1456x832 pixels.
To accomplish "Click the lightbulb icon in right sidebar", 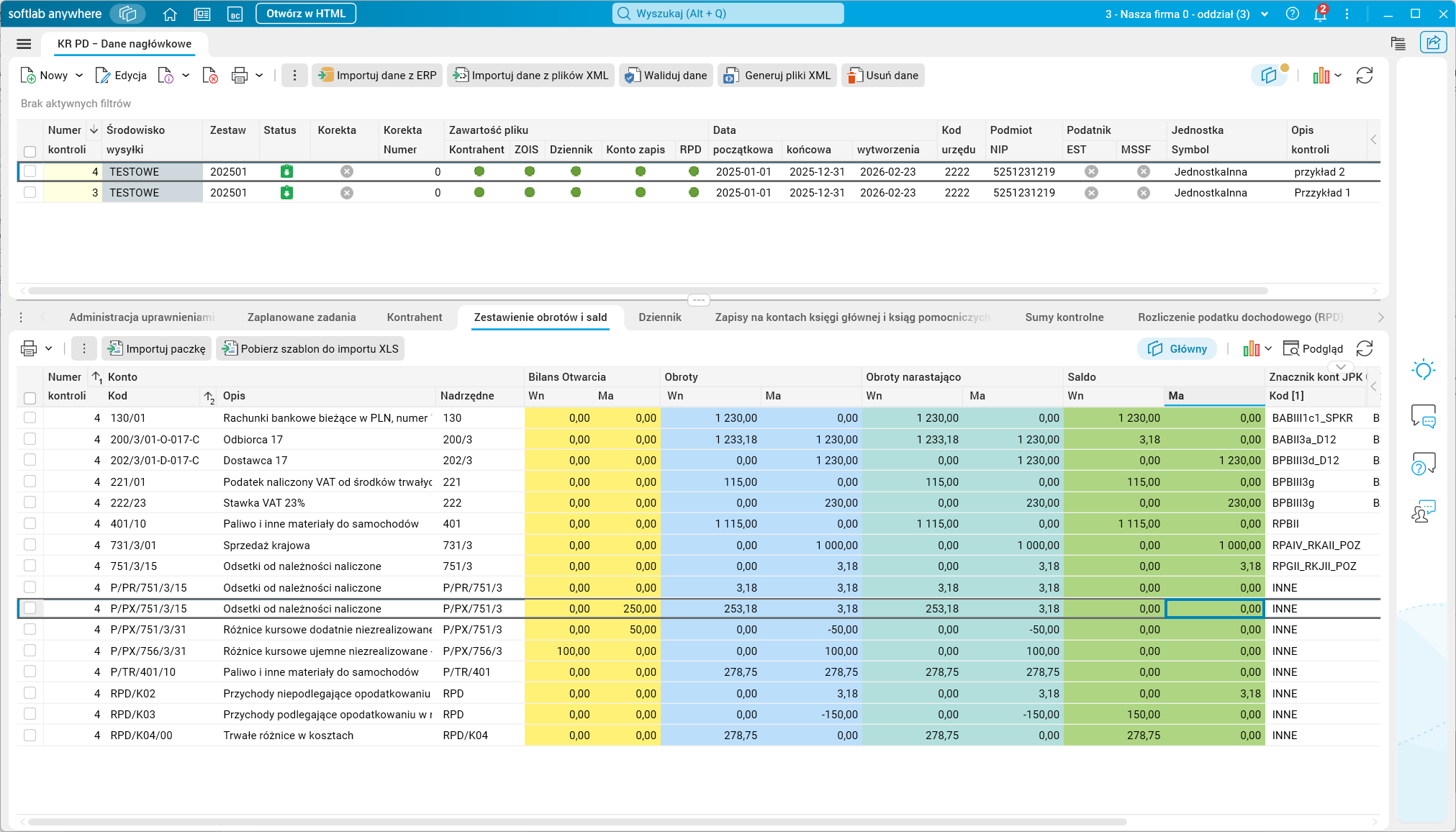I will 1423,370.
